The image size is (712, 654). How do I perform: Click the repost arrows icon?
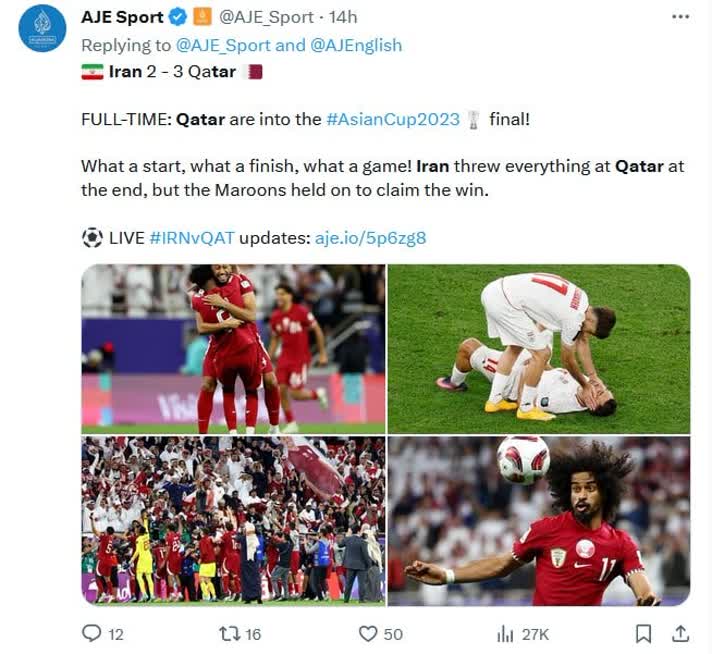[x=229, y=634]
